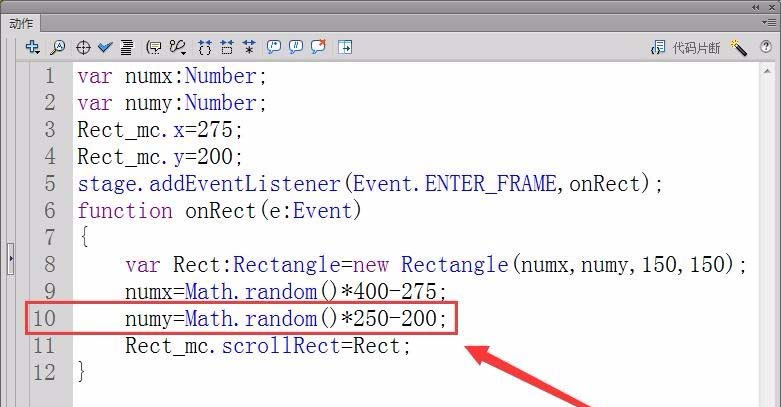Click "addEventListener" in line 5

click(x=245, y=184)
